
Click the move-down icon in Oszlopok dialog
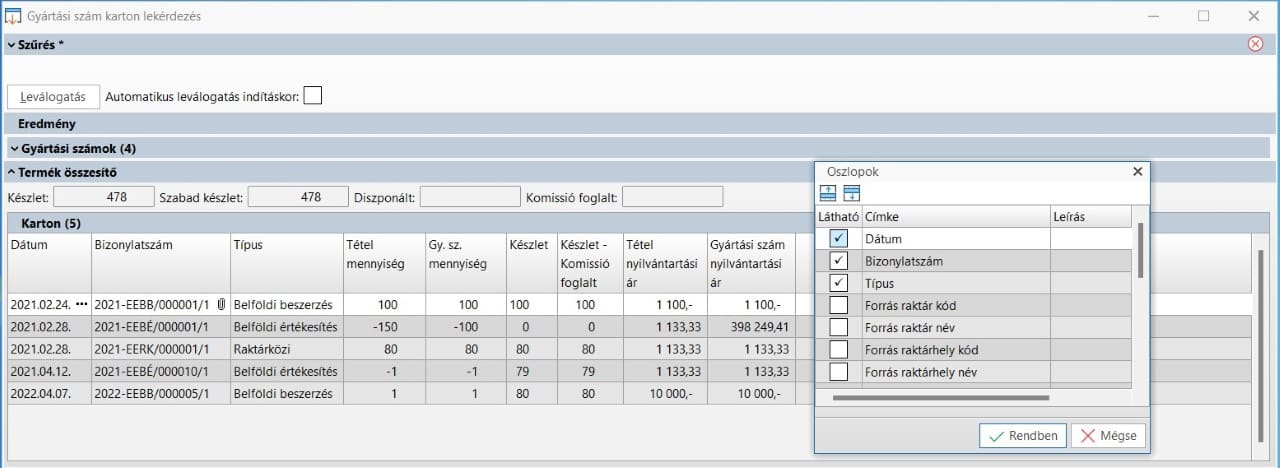tap(851, 194)
